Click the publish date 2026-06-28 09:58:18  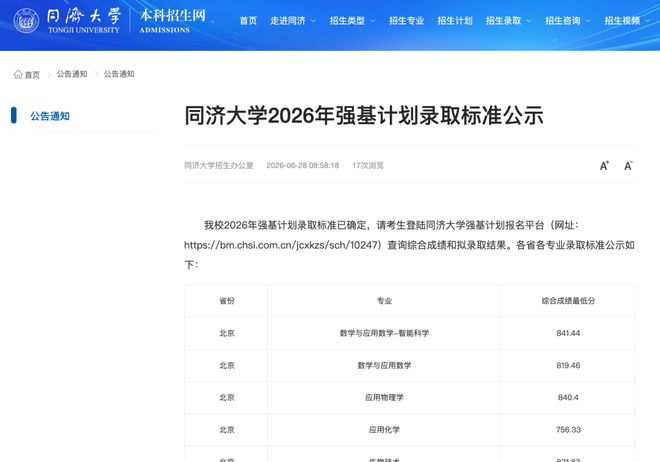pos(303,165)
